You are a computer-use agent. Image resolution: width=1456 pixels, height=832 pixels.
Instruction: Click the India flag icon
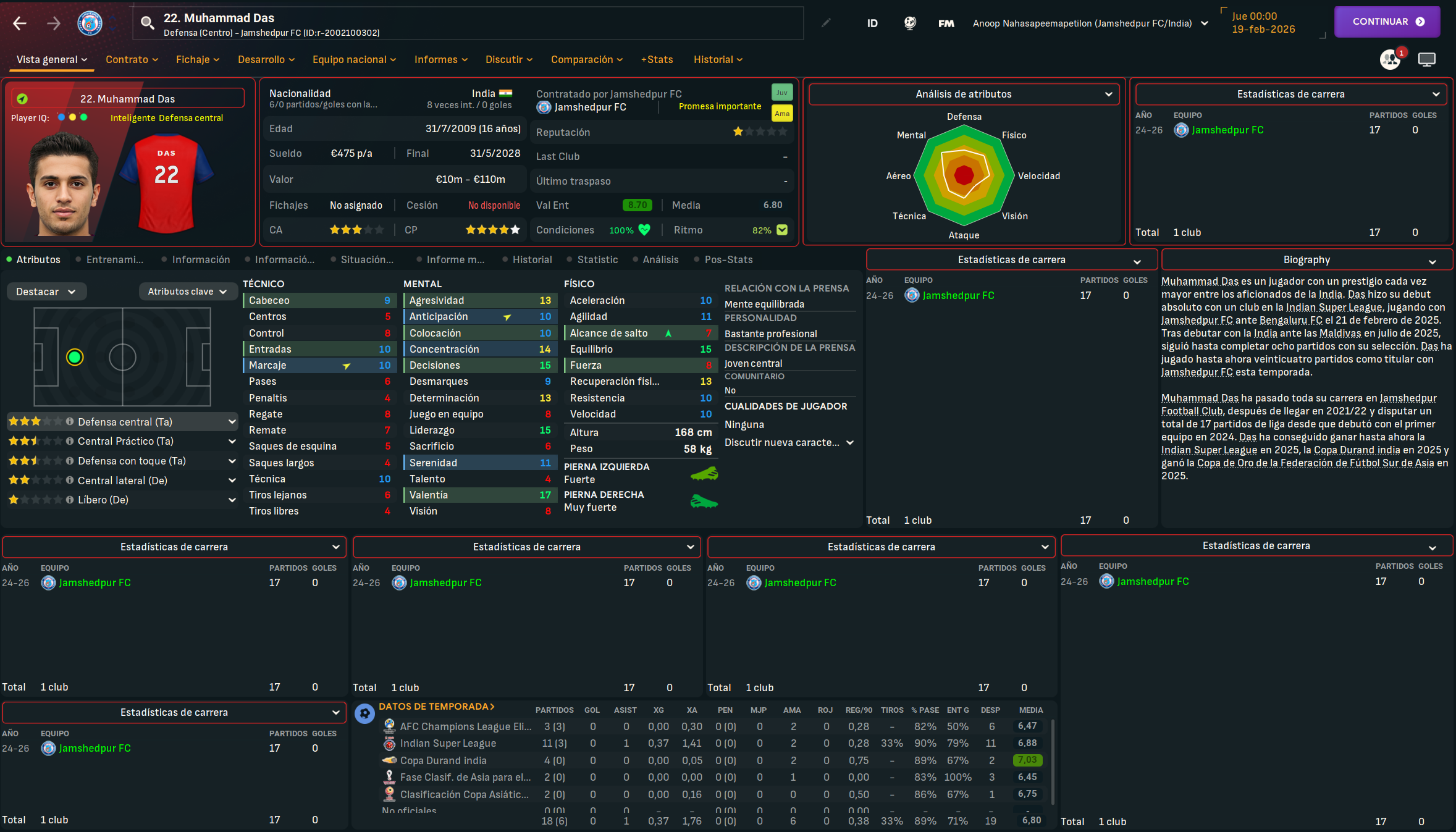point(506,93)
